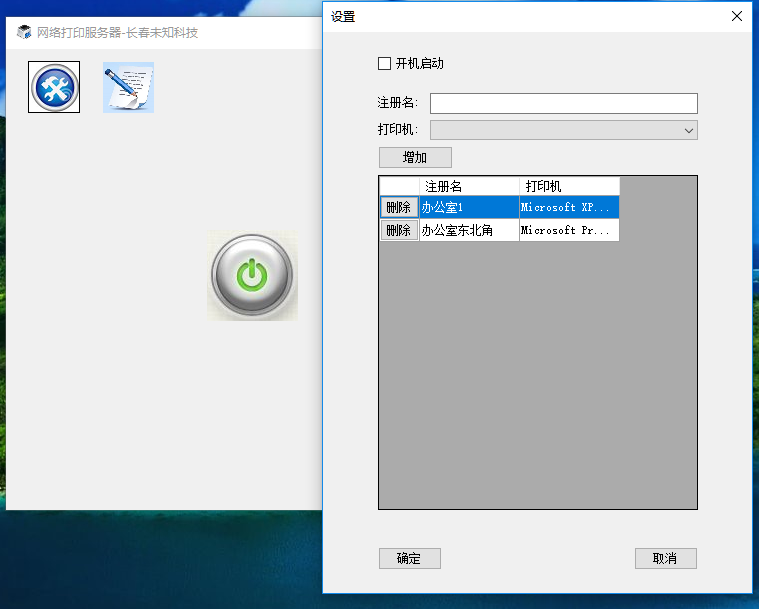Close the 设置 dialog with the X
Image resolution: width=759 pixels, height=609 pixels.
coord(737,16)
